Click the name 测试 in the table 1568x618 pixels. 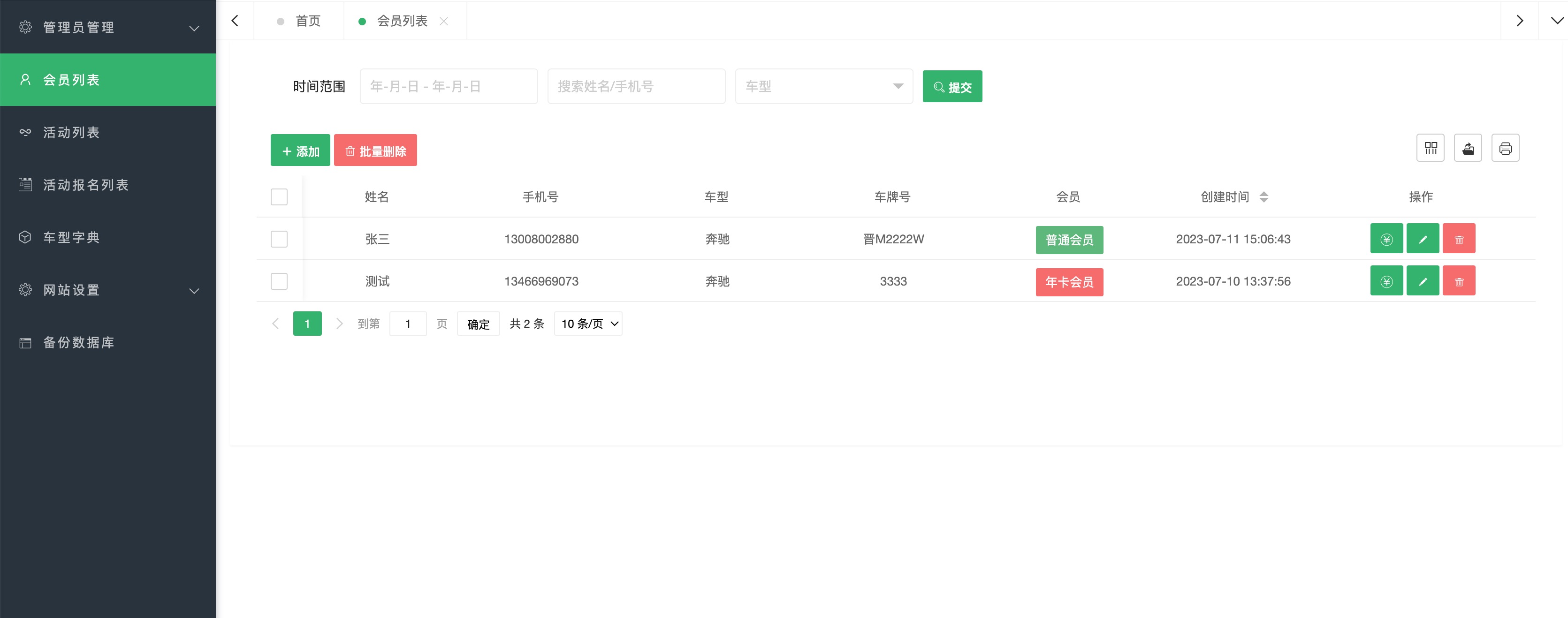377,281
